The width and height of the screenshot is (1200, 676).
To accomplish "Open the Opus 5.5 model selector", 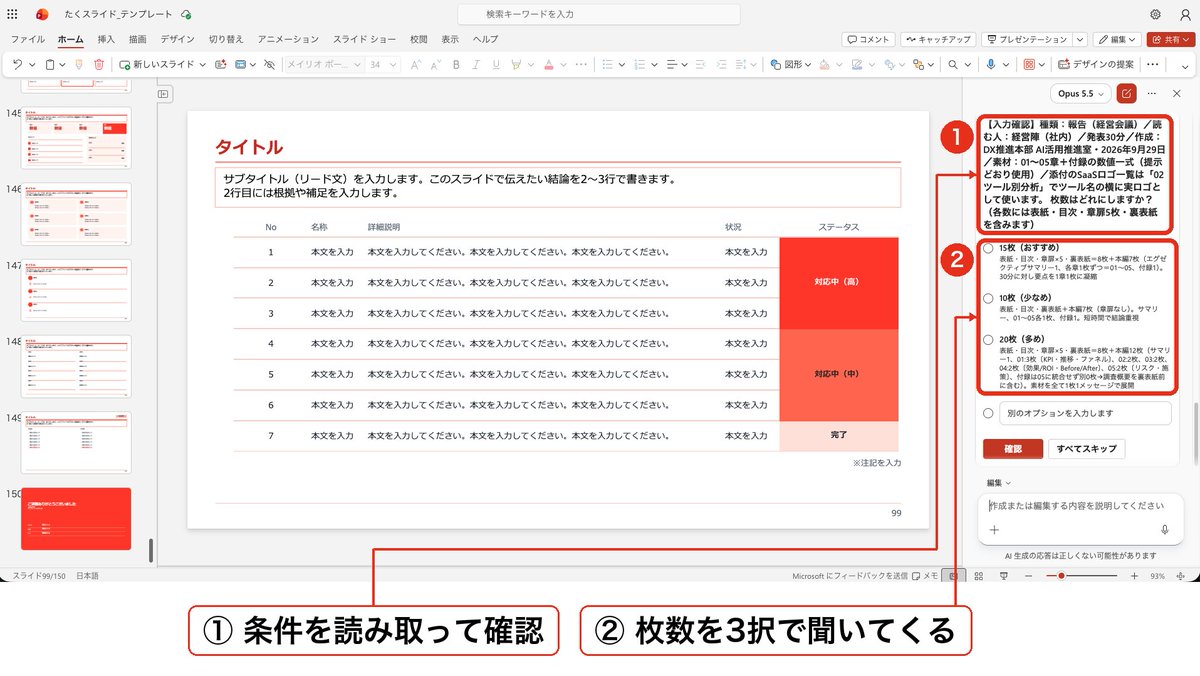I will click(1083, 93).
